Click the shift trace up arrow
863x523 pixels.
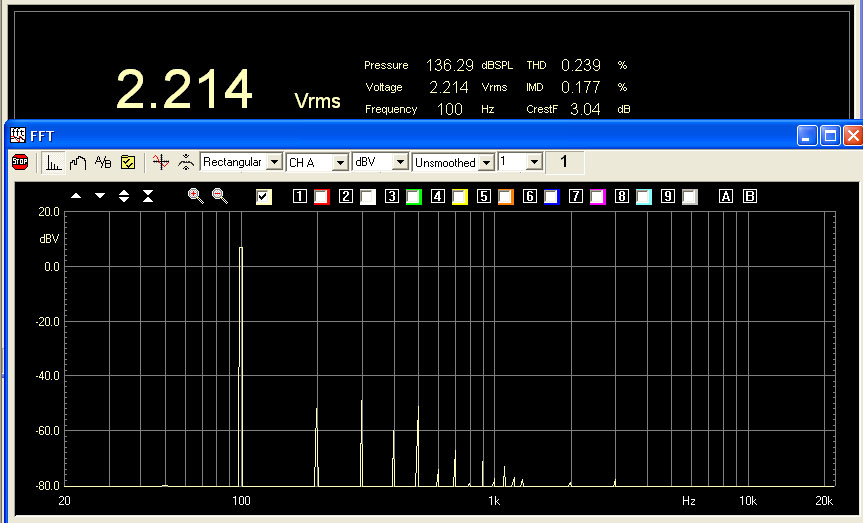76,196
